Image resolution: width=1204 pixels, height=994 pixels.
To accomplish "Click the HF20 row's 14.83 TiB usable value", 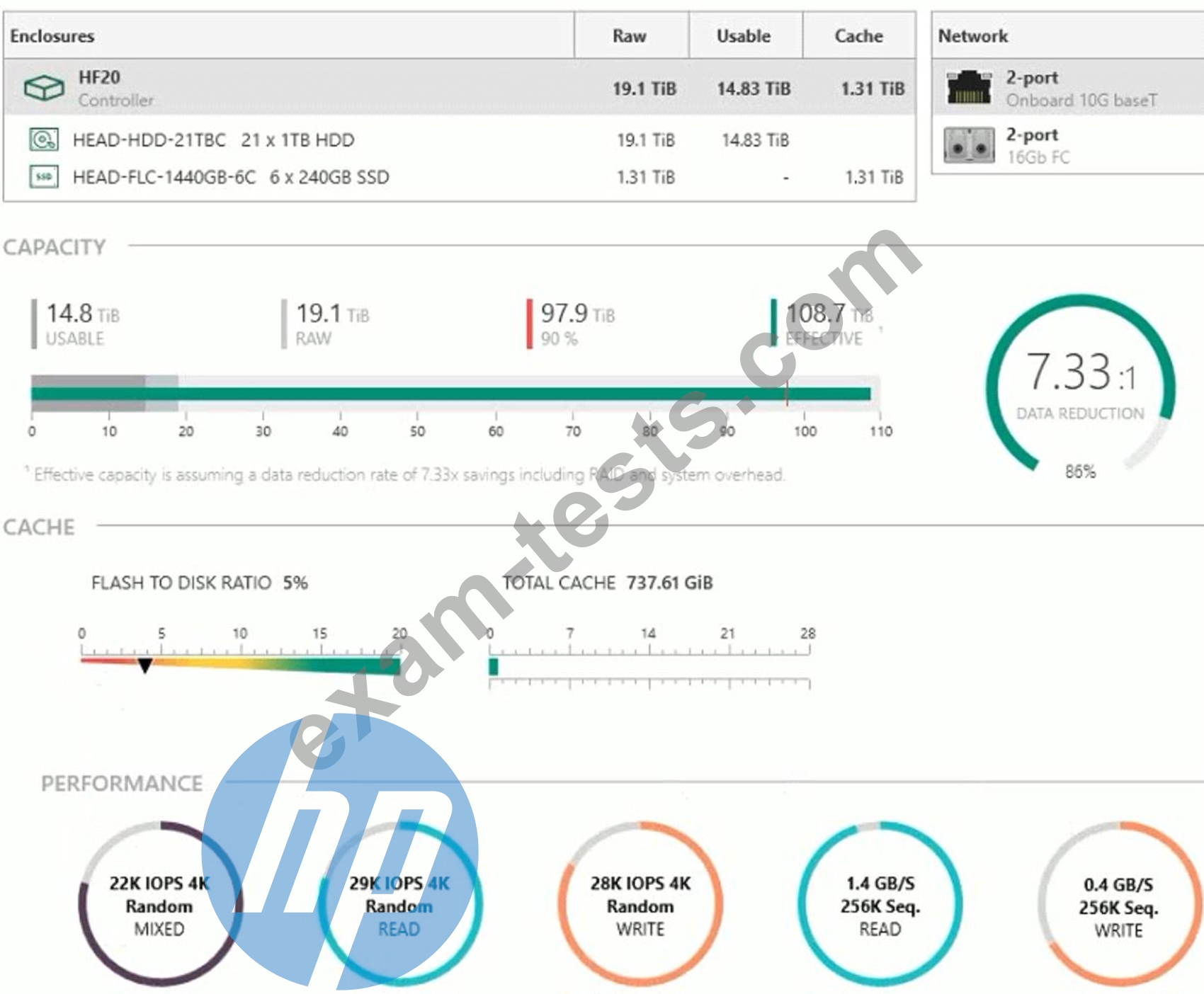I will click(x=754, y=88).
